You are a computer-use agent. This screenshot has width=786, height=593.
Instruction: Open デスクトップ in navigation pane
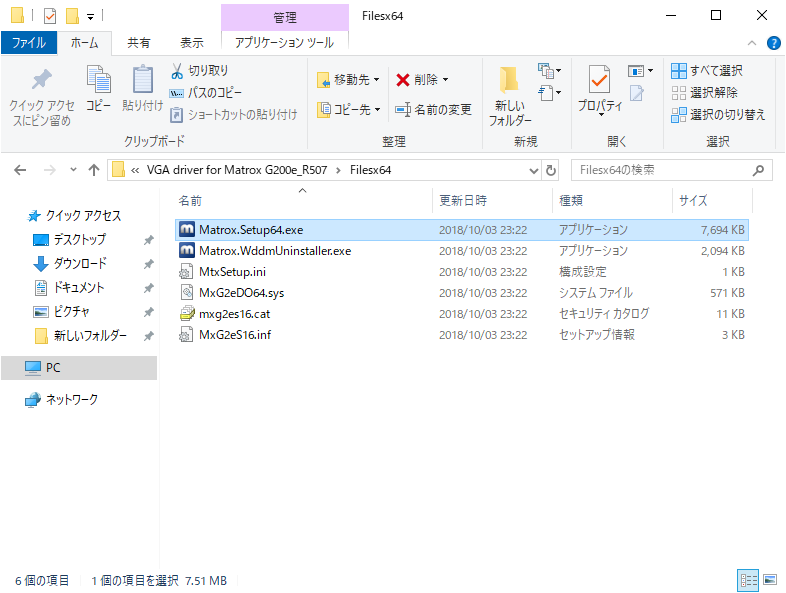click(x=69, y=240)
